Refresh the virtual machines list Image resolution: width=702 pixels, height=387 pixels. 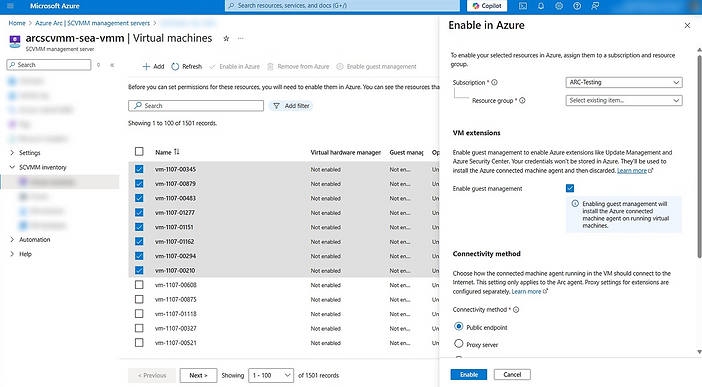tap(187, 66)
